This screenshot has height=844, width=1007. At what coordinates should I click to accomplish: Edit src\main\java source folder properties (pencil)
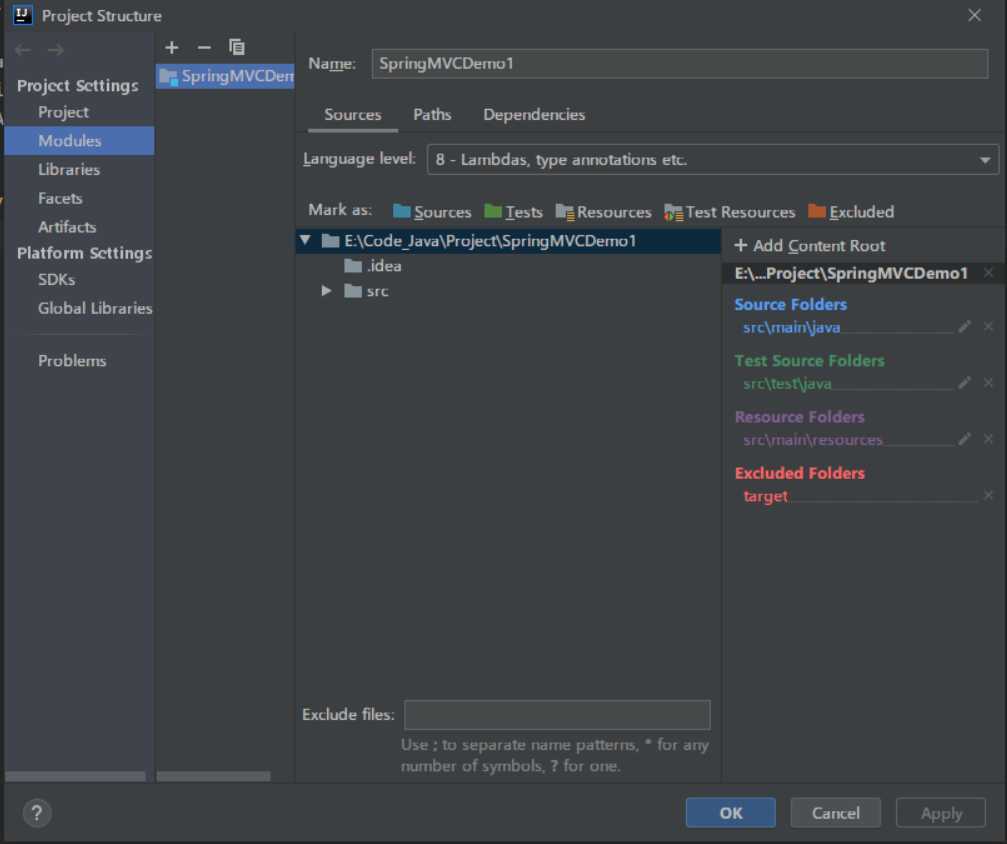click(x=964, y=327)
